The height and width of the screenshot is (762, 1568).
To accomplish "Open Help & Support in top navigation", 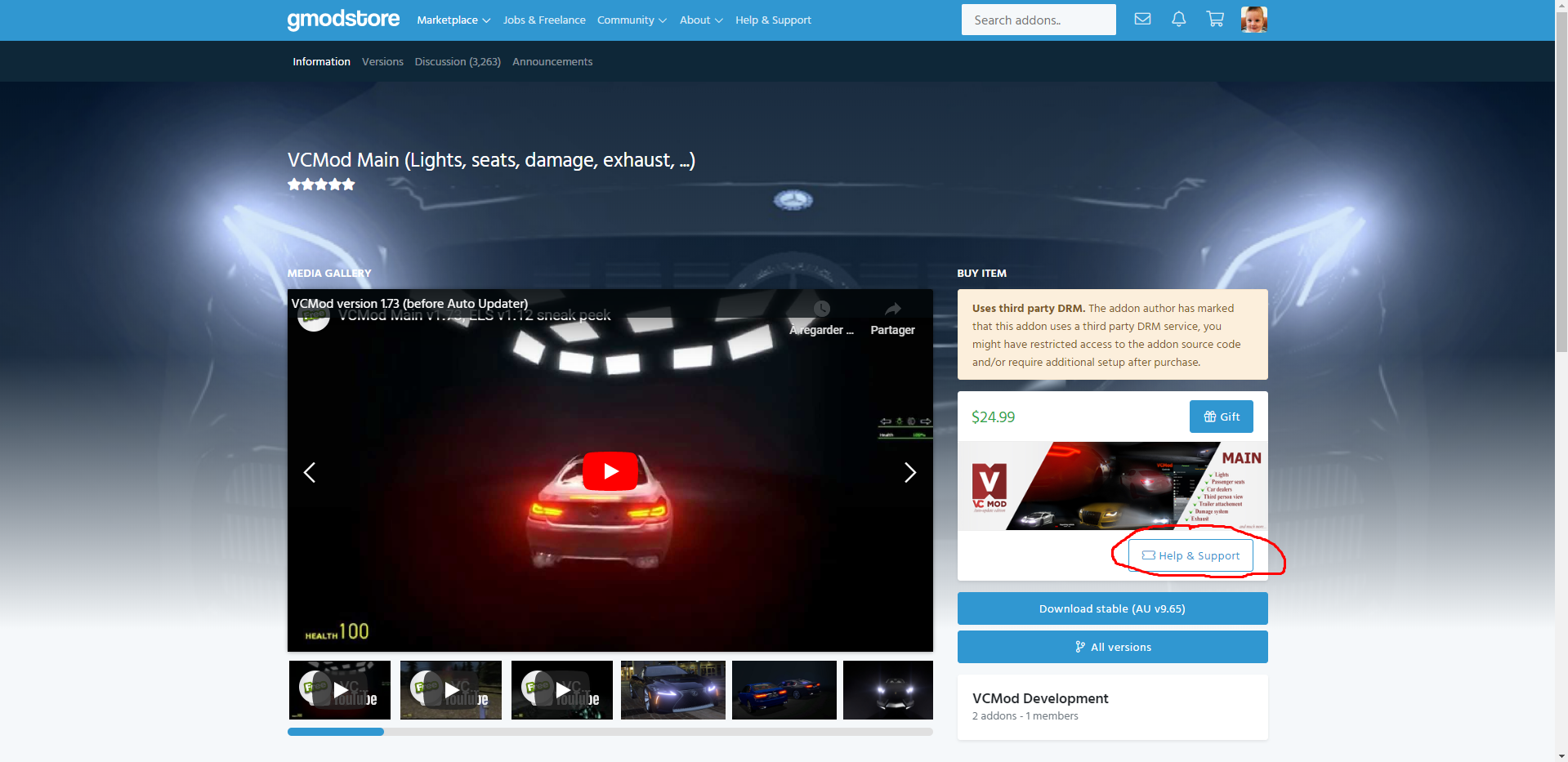I will click(x=773, y=20).
